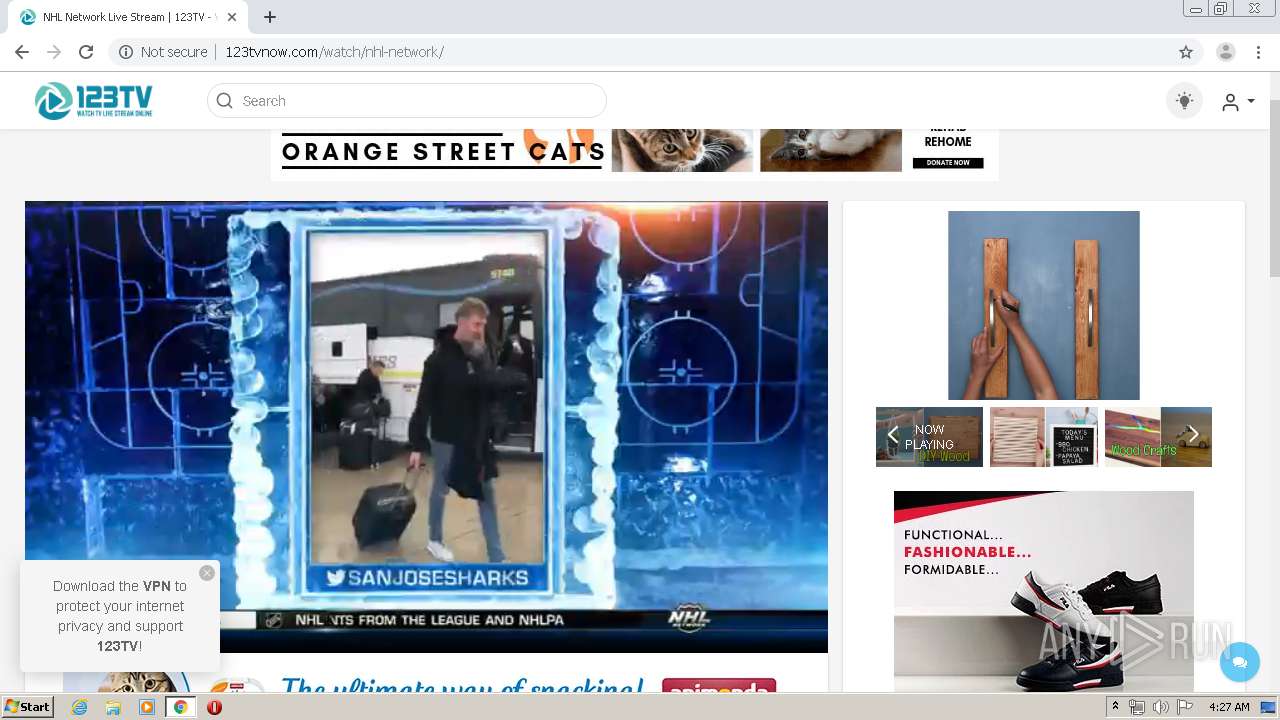
Task: Click the browser forward arrow
Action: [x=54, y=52]
